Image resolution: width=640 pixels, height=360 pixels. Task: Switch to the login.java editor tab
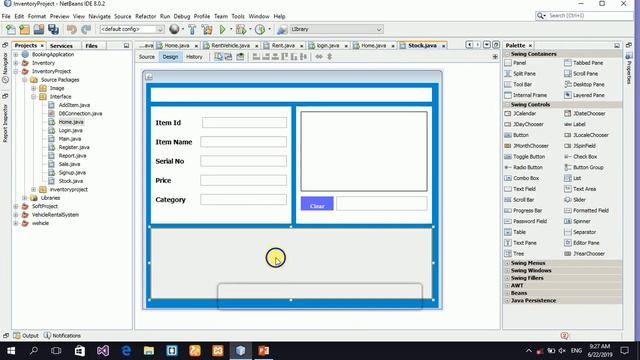pyautogui.click(x=327, y=46)
